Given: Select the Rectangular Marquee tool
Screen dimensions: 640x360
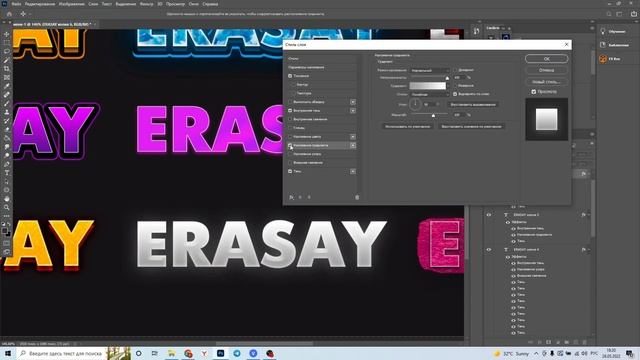Looking at the screenshot, I should pyautogui.click(x=7, y=42).
